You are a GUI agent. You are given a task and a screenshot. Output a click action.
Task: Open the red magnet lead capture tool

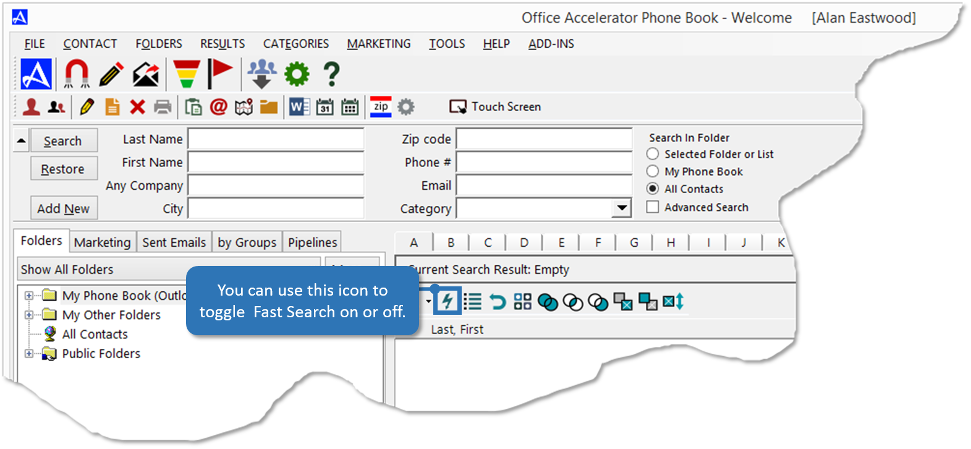[77, 74]
